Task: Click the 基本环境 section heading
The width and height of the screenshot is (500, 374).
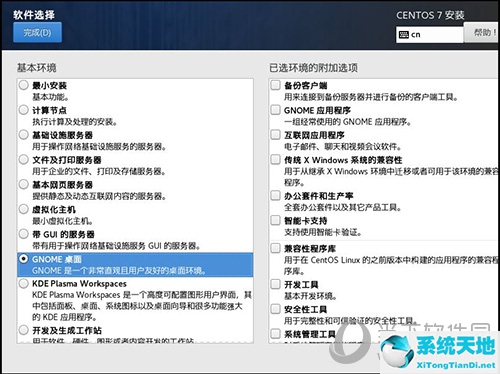Action: click(x=37, y=68)
